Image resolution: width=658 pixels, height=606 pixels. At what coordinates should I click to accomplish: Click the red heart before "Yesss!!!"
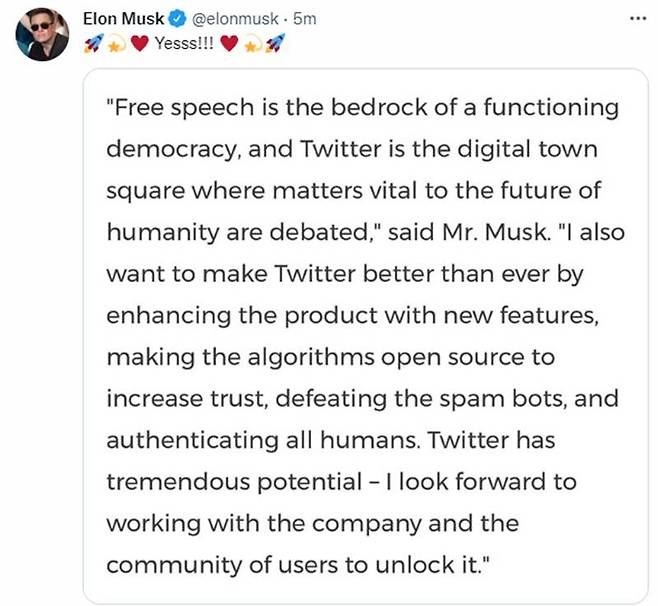click(x=141, y=42)
